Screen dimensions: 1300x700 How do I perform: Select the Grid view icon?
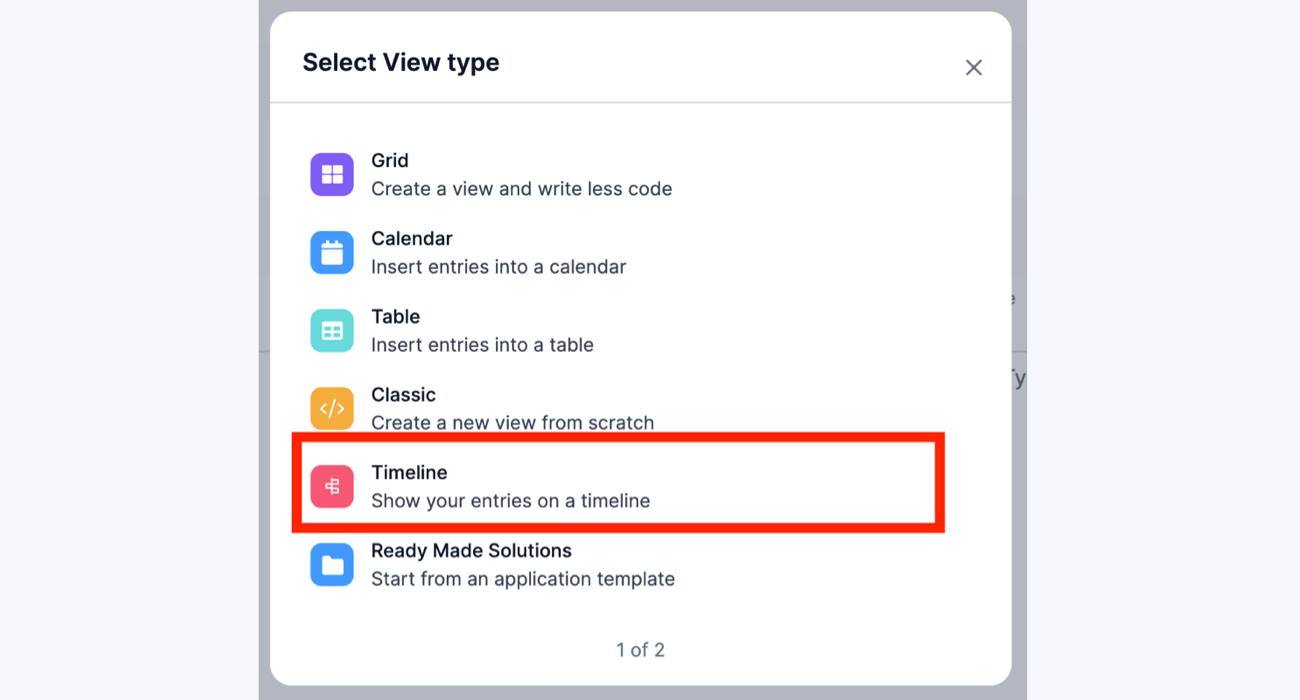(332, 174)
